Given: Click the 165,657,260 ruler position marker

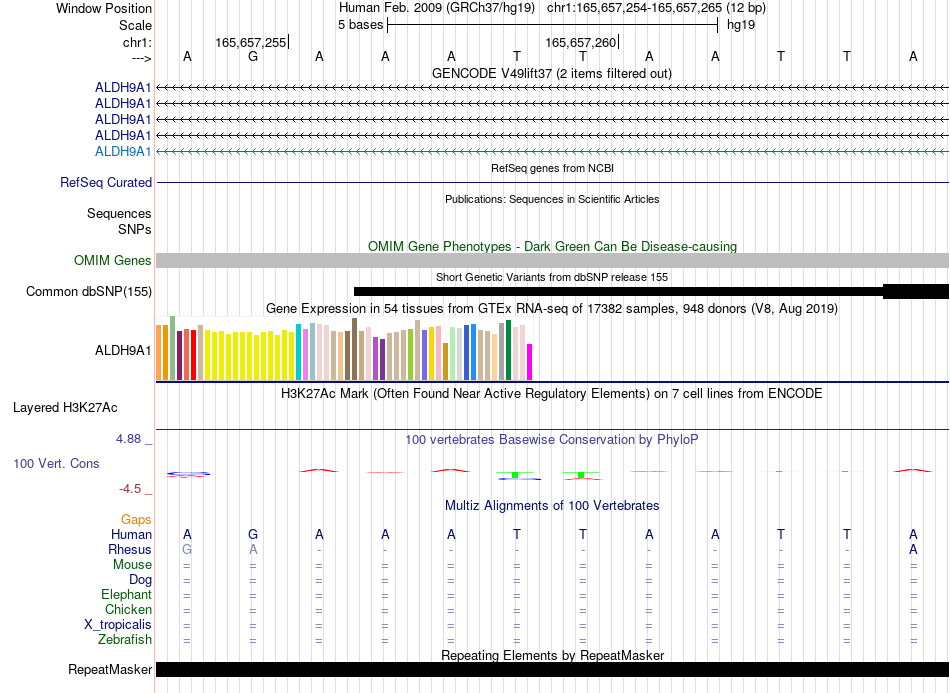Looking at the screenshot, I should tap(582, 42).
